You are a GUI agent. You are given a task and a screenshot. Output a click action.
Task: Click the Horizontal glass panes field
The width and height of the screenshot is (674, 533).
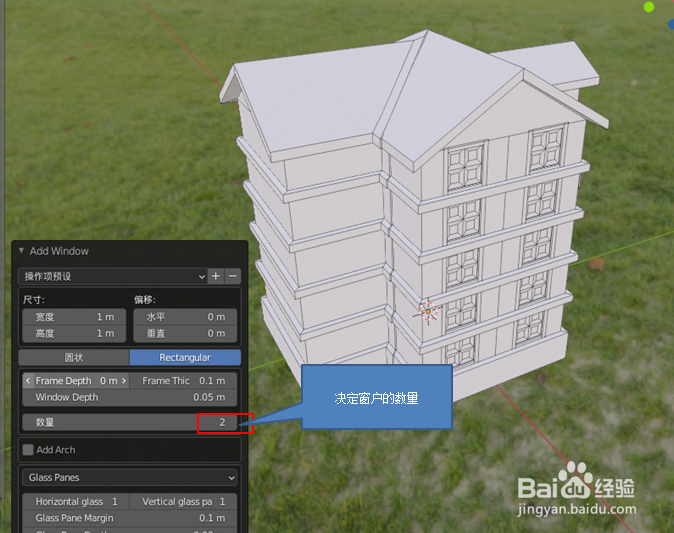tap(76, 502)
